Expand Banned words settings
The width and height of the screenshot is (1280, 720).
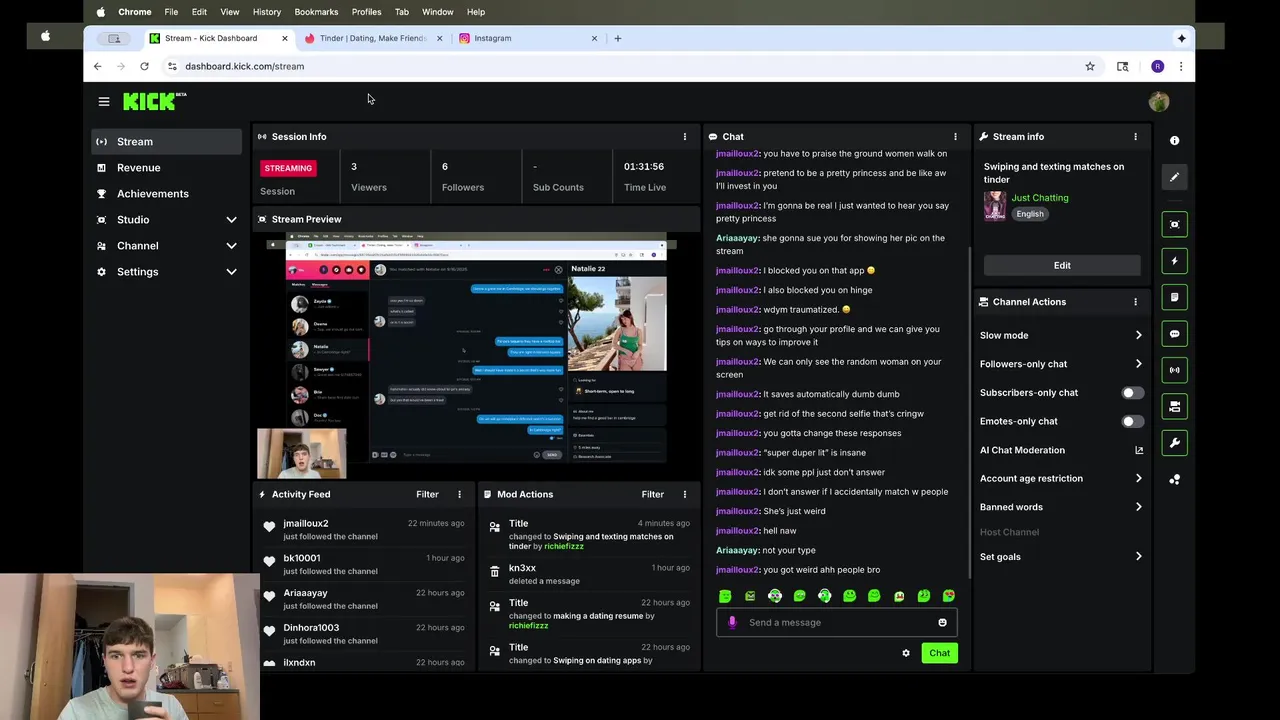pos(1139,507)
